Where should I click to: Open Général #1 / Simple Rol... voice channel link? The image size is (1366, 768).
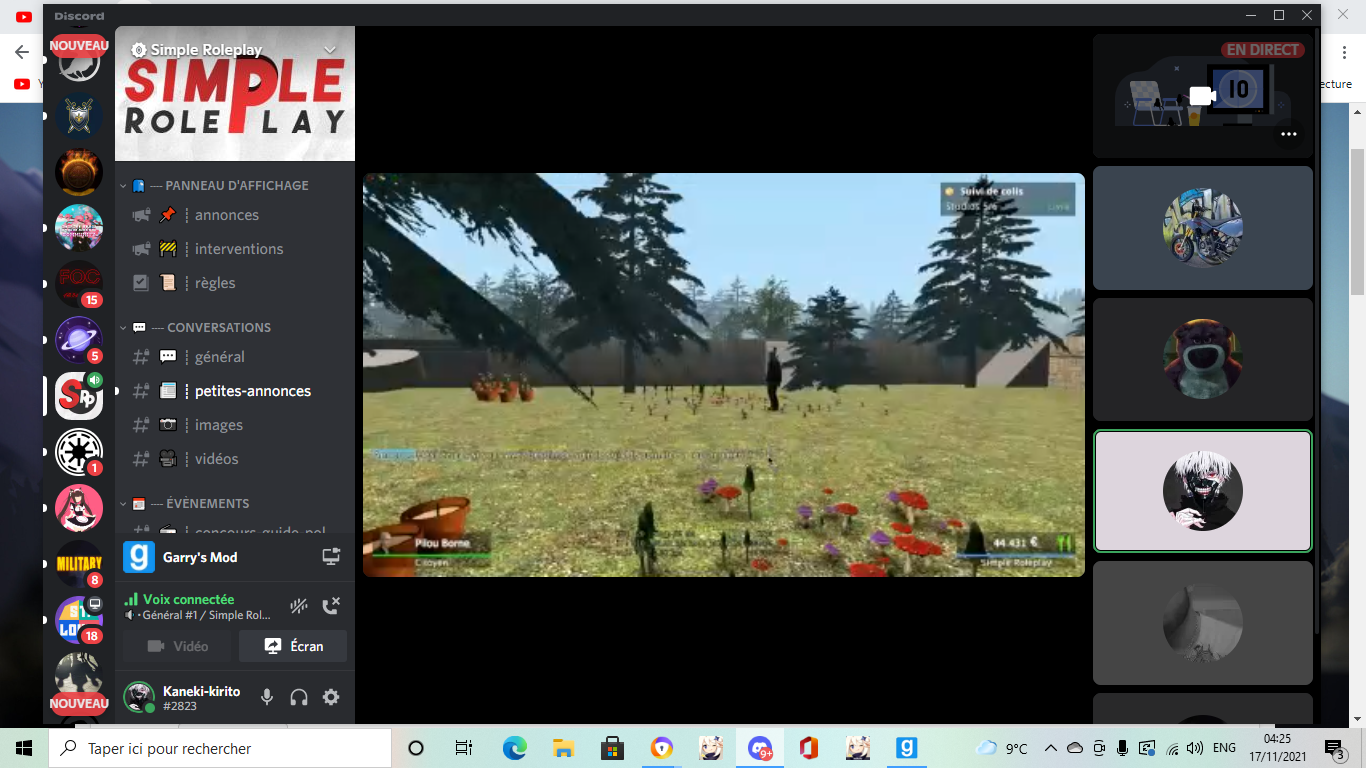coord(206,615)
